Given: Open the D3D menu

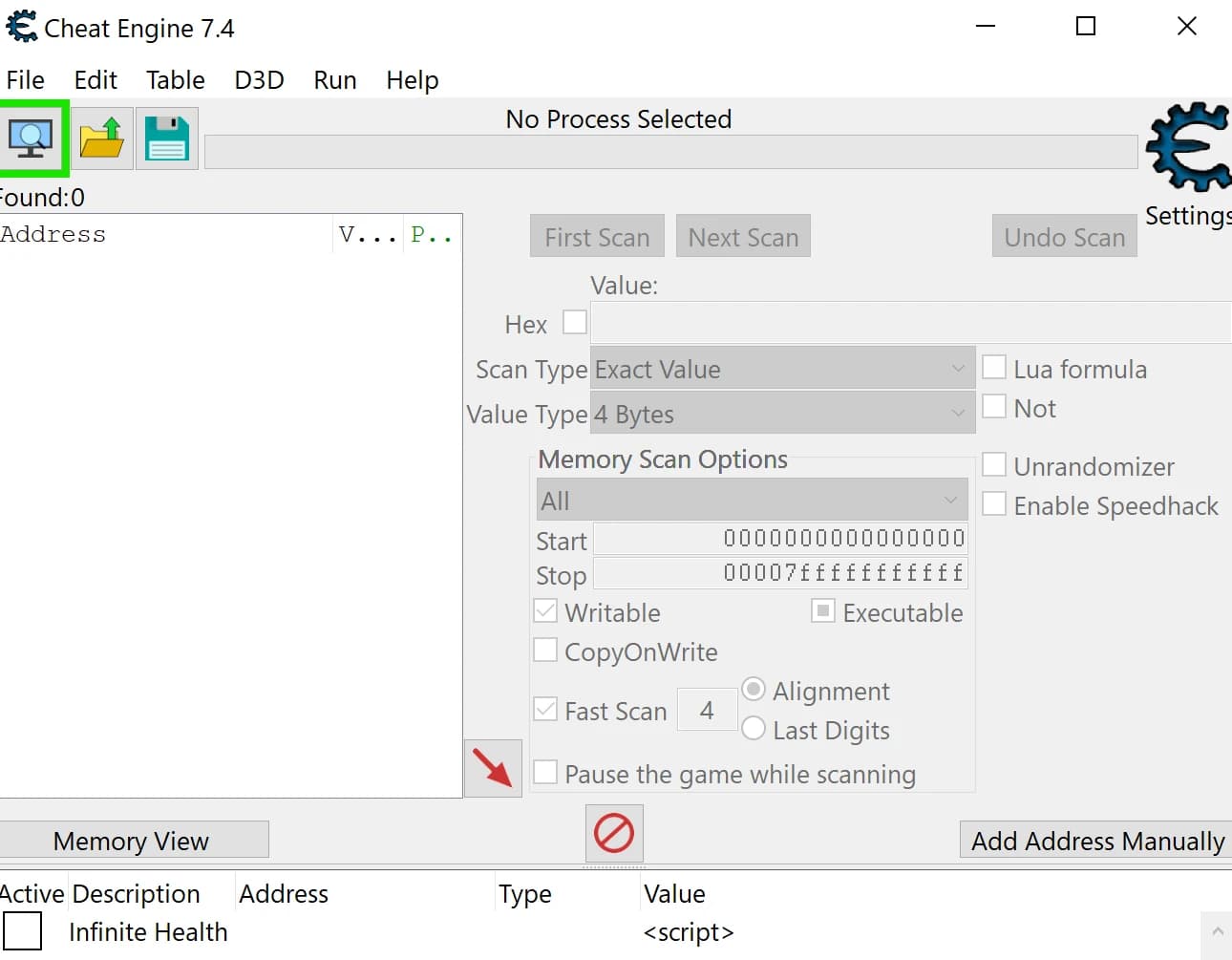Looking at the screenshot, I should [x=260, y=80].
